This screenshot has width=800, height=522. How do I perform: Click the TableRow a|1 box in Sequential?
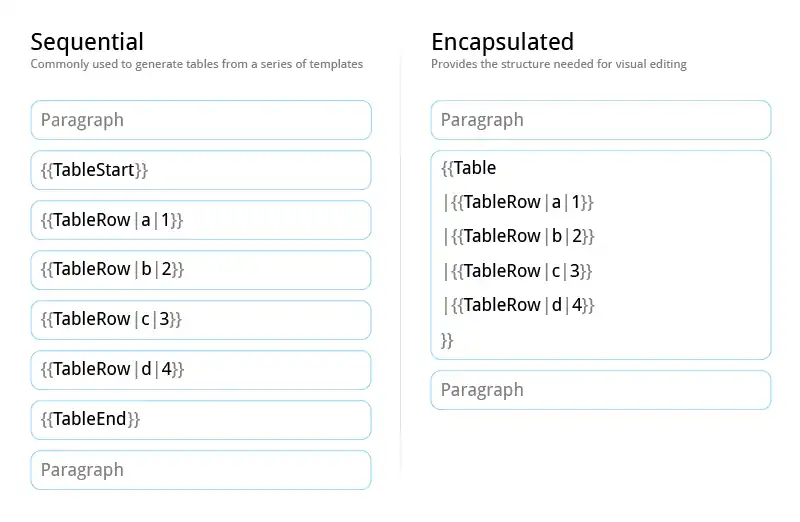coord(201,220)
